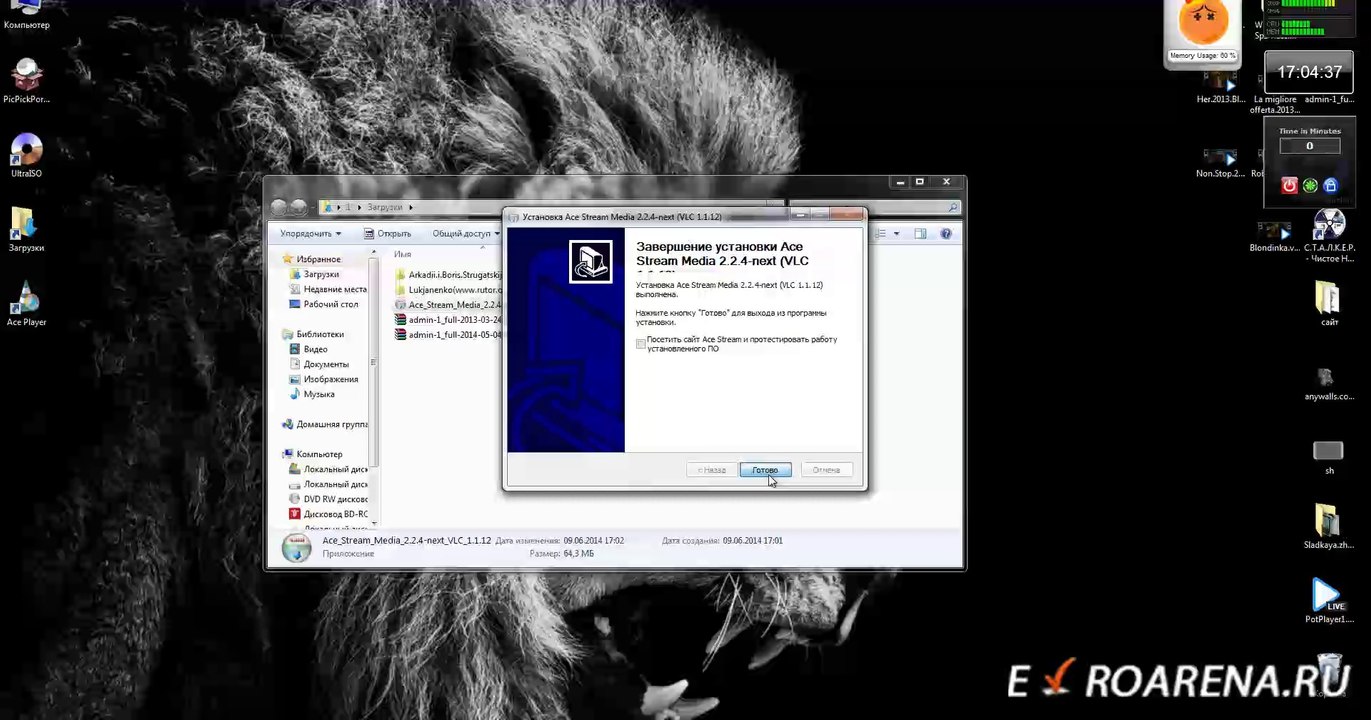Open Ace Player desktop icon
Screen dimensions: 1371x720
click(26, 304)
